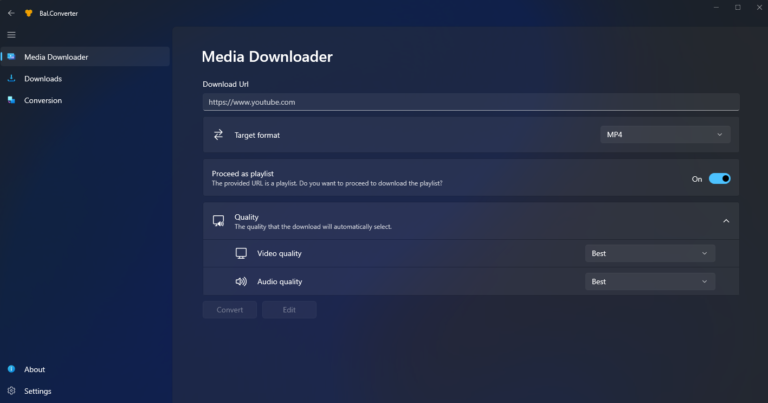Click the Video quality label

coord(279,253)
